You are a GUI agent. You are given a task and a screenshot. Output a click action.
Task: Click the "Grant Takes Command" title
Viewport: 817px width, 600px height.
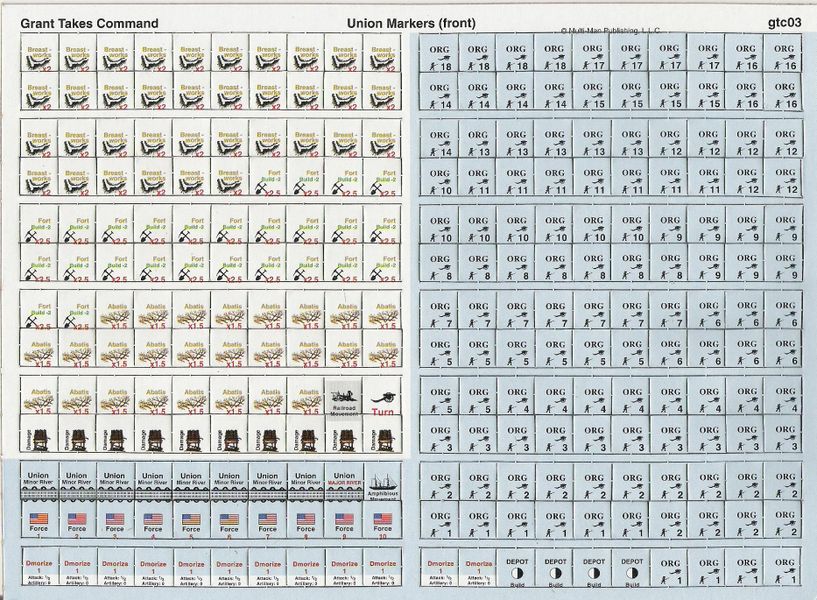89,23
